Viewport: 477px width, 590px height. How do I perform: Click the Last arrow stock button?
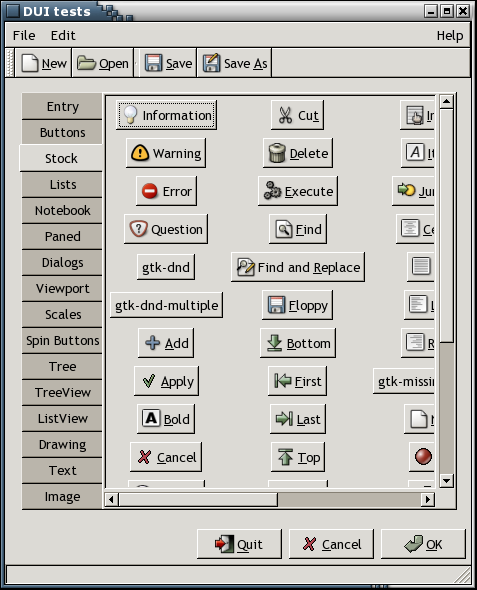[x=298, y=419]
